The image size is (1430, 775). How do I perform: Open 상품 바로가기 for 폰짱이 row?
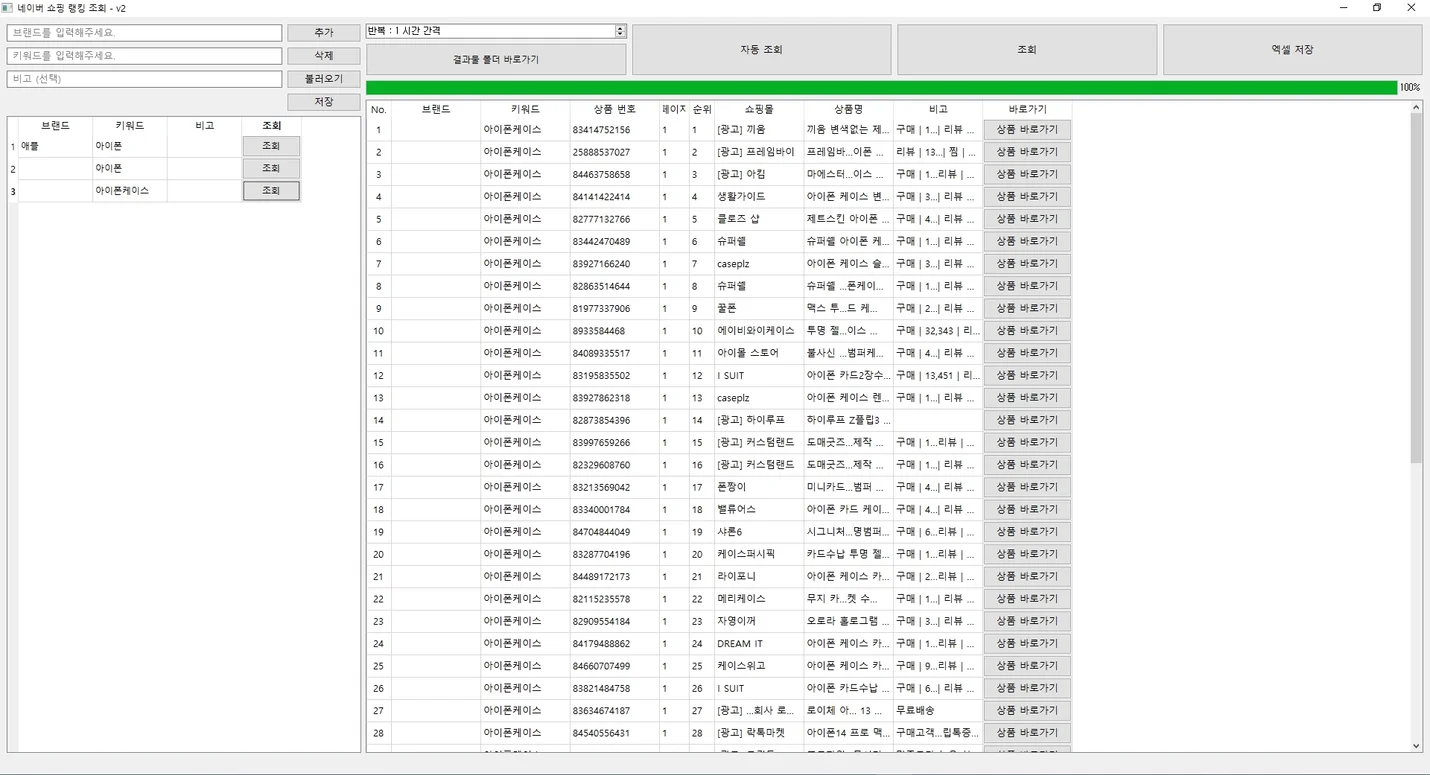pos(1027,487)
